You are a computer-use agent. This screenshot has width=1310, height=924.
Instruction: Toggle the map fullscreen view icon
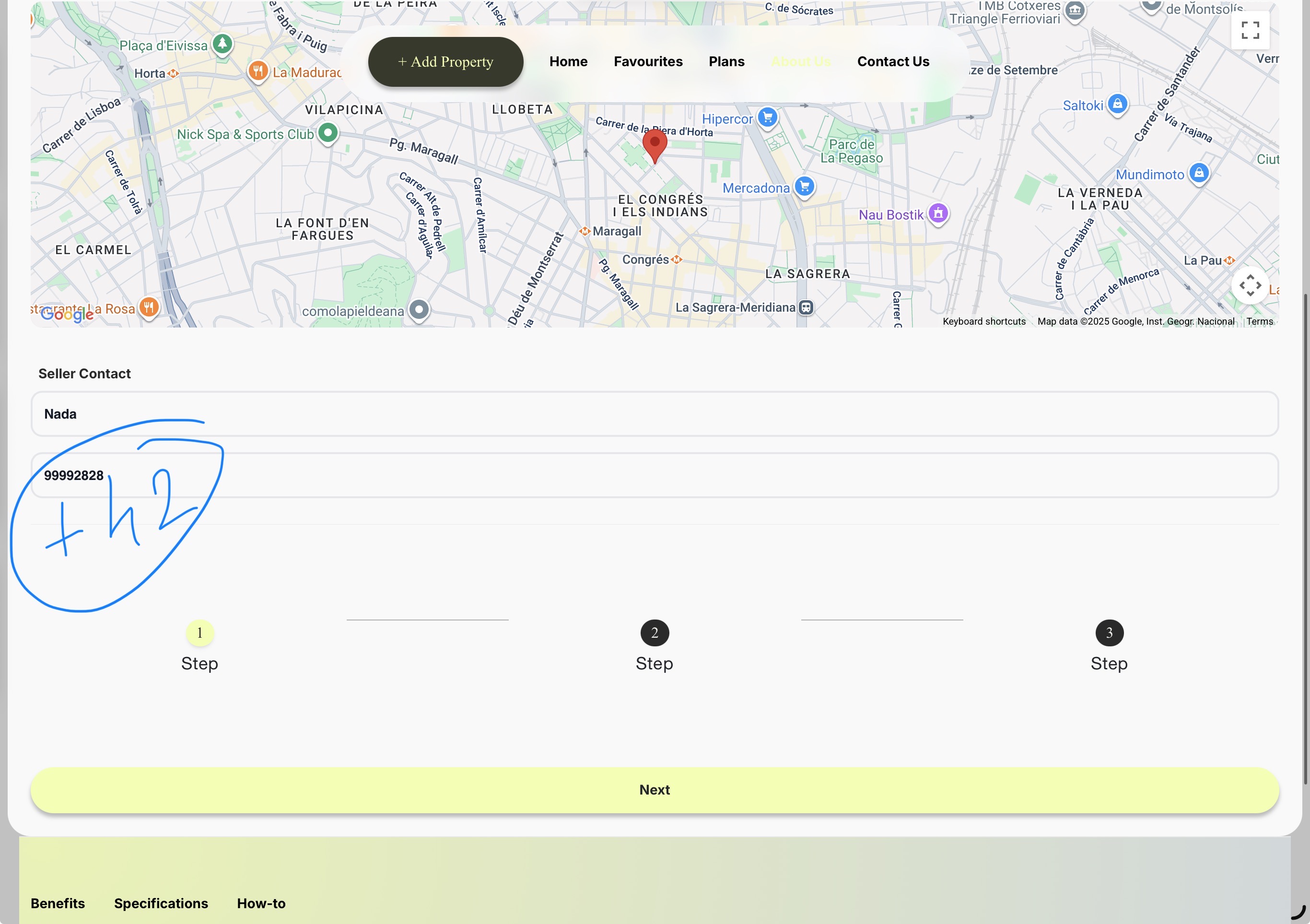(x=1250, y=30)
